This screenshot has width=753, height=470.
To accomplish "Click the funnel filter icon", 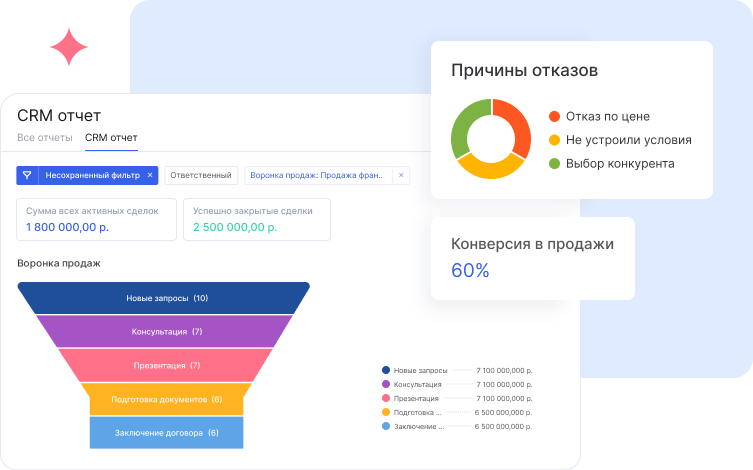I will tap(27, 175).
